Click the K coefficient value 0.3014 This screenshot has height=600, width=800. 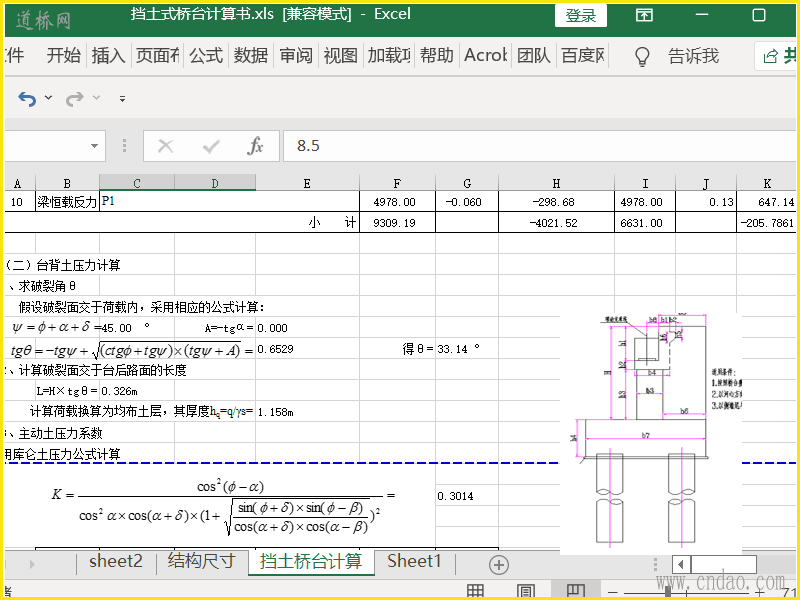[455, 496]
